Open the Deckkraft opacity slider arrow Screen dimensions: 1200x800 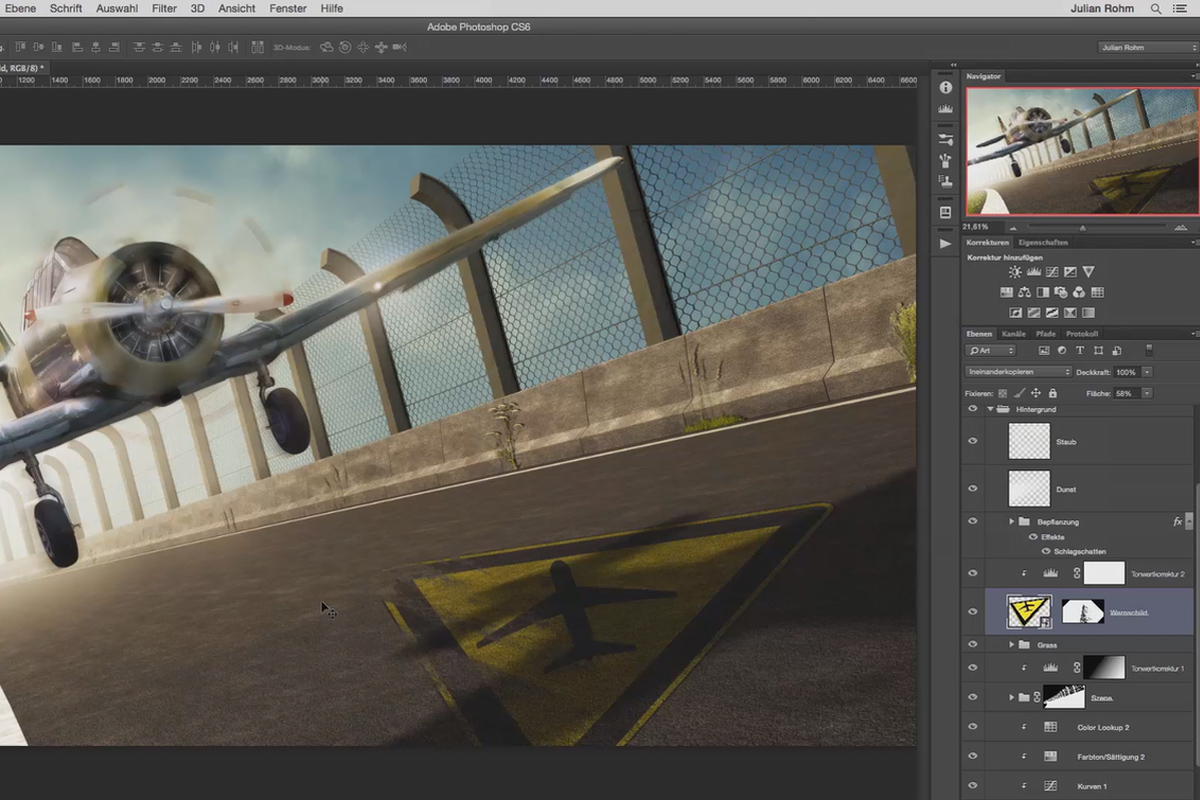tap(1147, 372)
